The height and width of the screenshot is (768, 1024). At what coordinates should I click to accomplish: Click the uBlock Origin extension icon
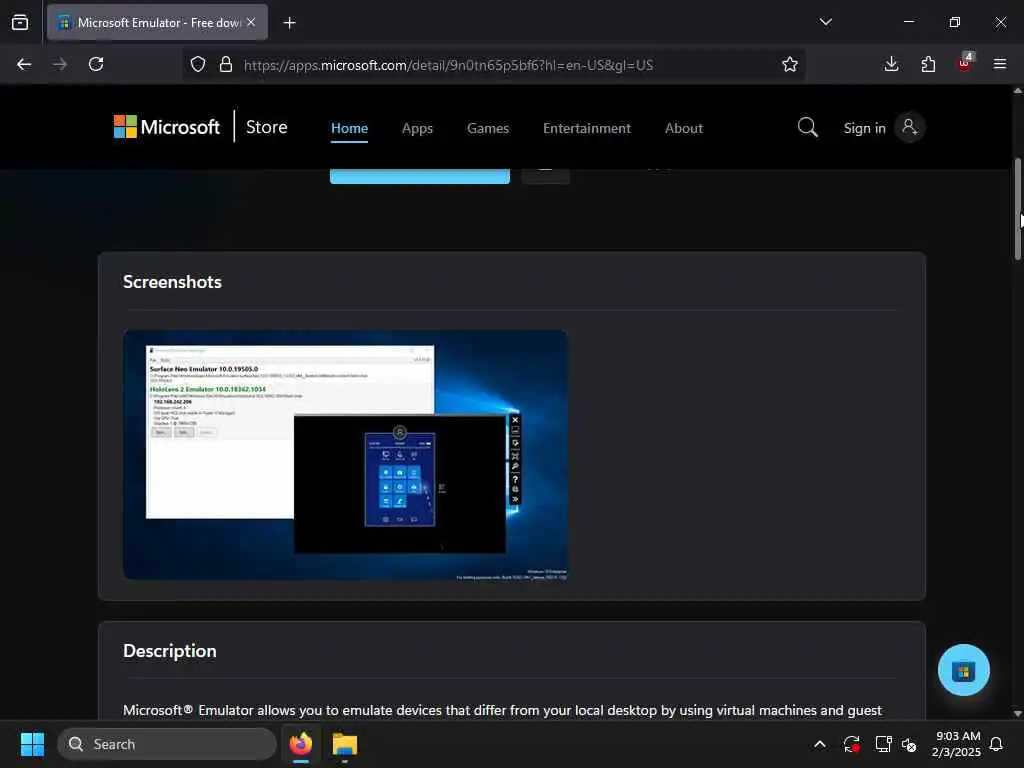(965, 63)
